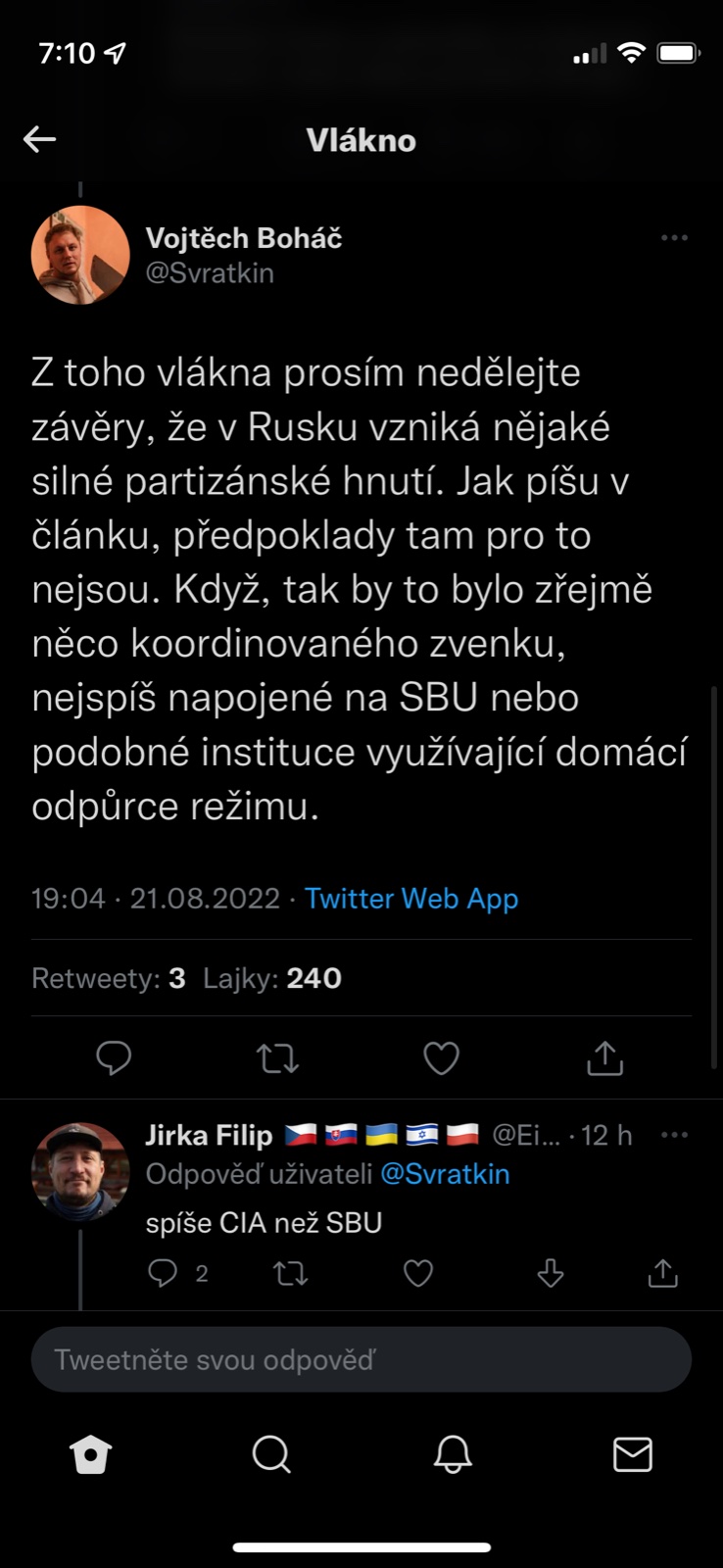
Task: Reply to the main tweet
Action: coord(114,1057)
